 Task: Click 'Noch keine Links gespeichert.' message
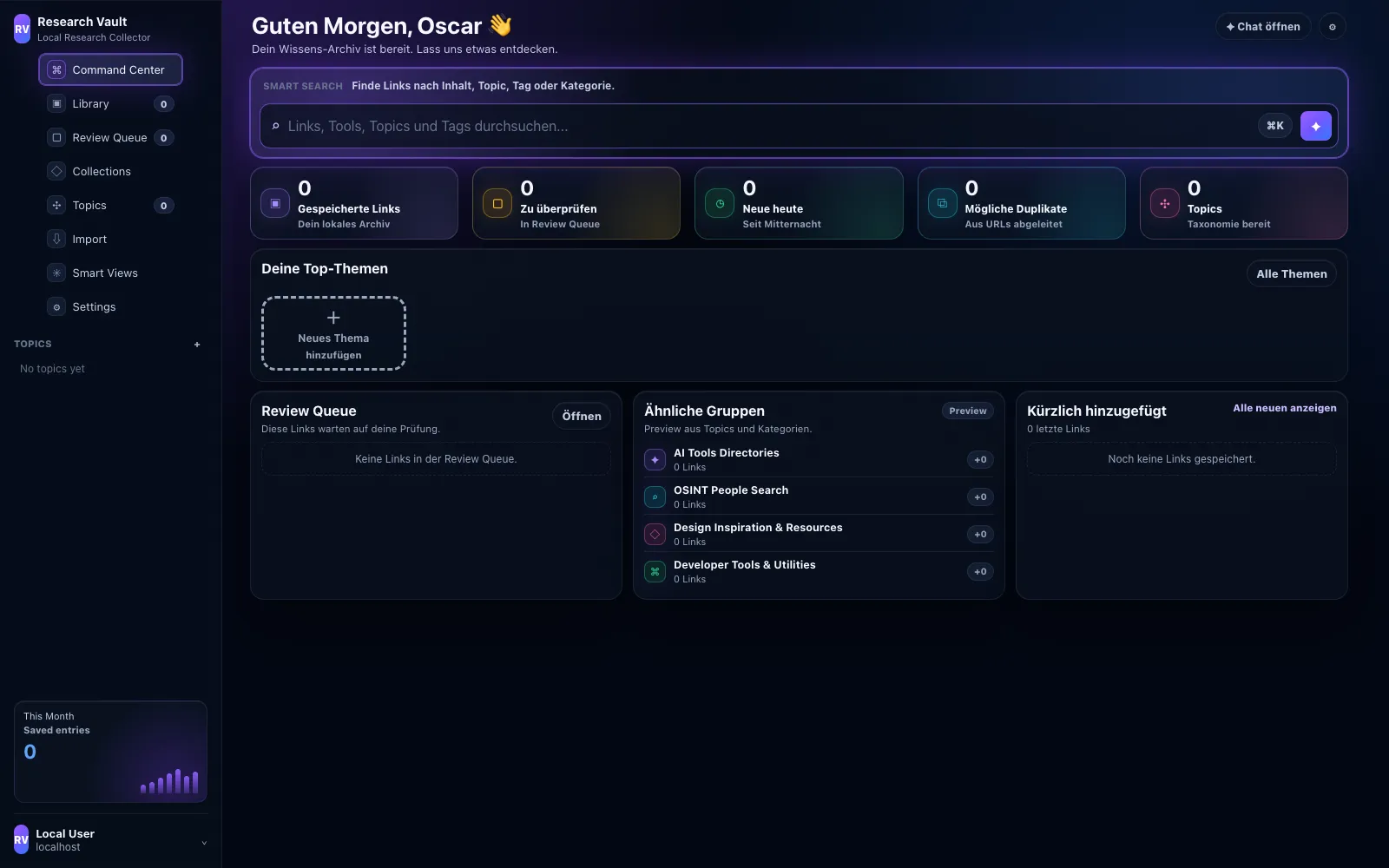1182,459
